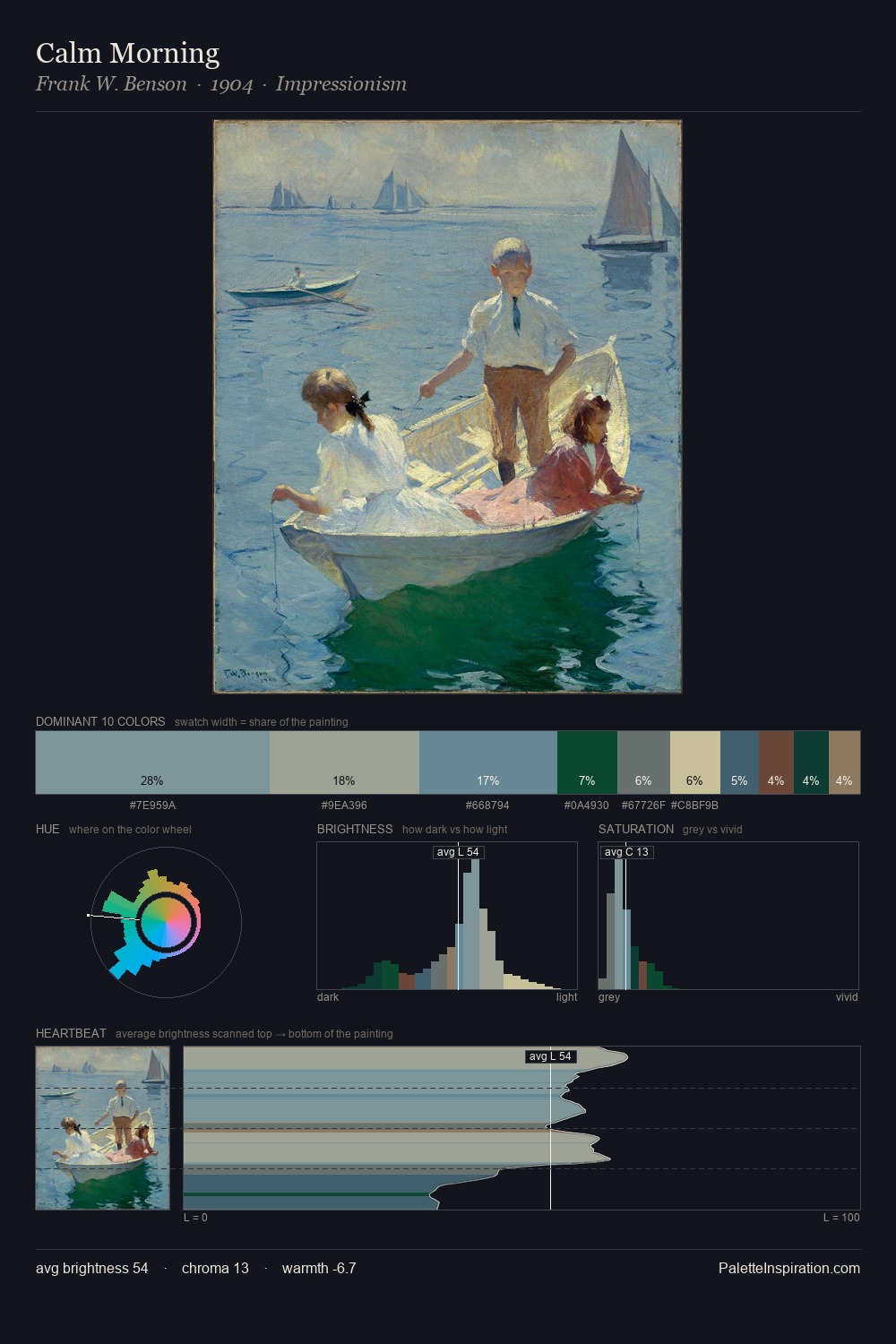Click the 'warmth -6.7' footer stat

click(x=319, y=1268)
